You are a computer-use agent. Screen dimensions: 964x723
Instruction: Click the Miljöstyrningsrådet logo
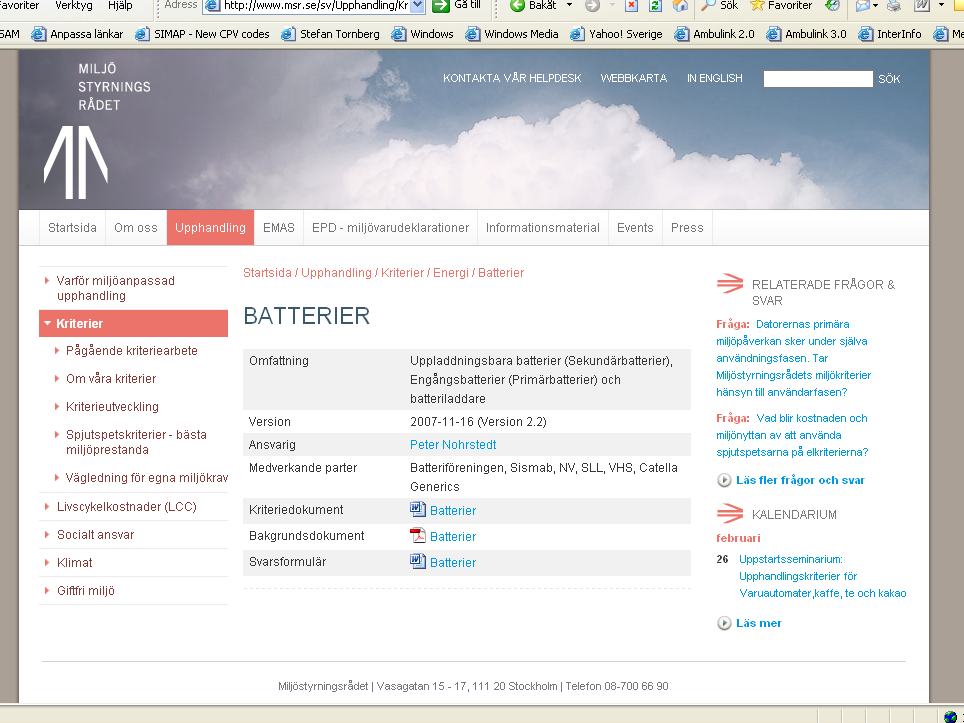97,130
